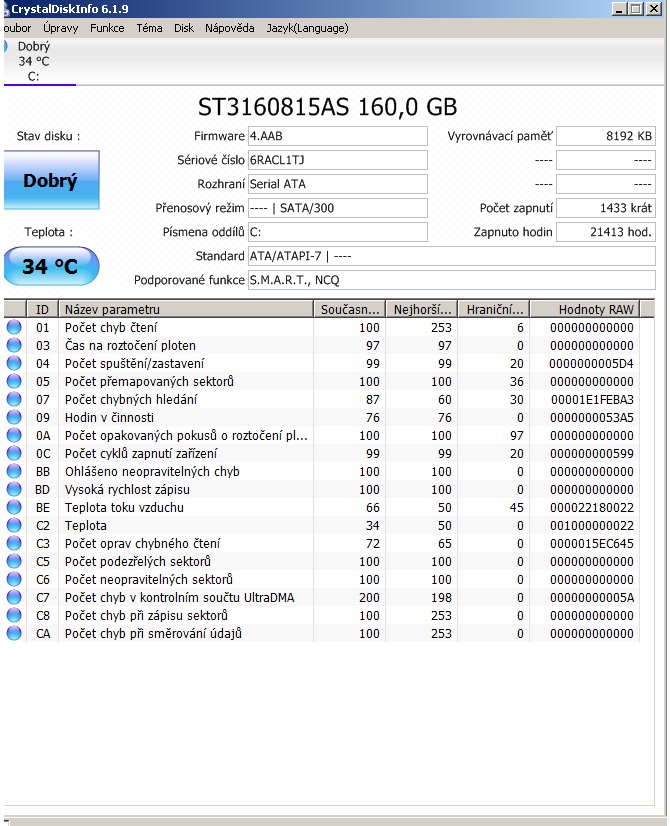Click the Zapnuto hodin field 21413 hod.
The width and height of the screenshot is (670, 826).
tap(606, 232)
